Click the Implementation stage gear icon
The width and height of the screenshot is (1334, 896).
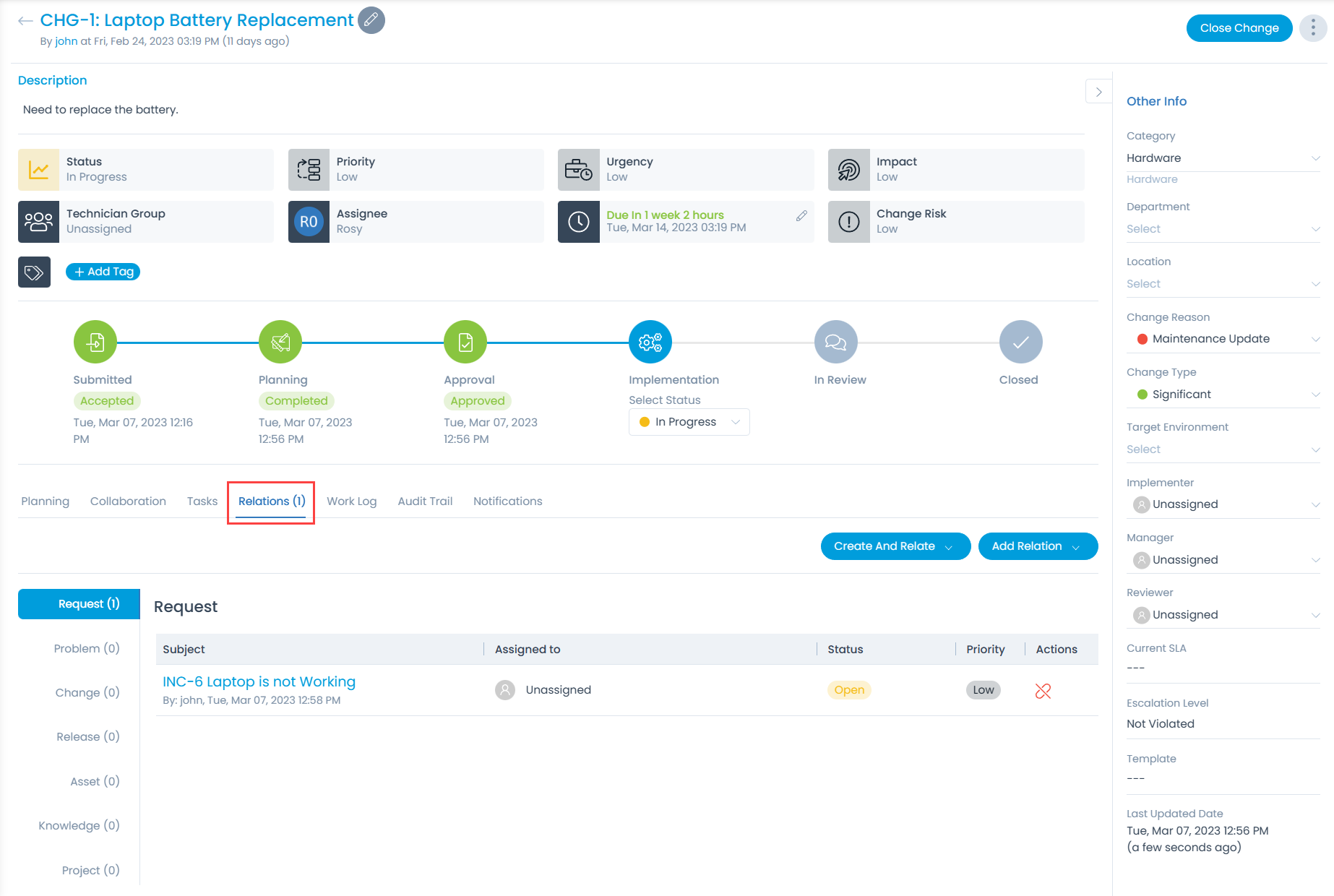(650, 342)
